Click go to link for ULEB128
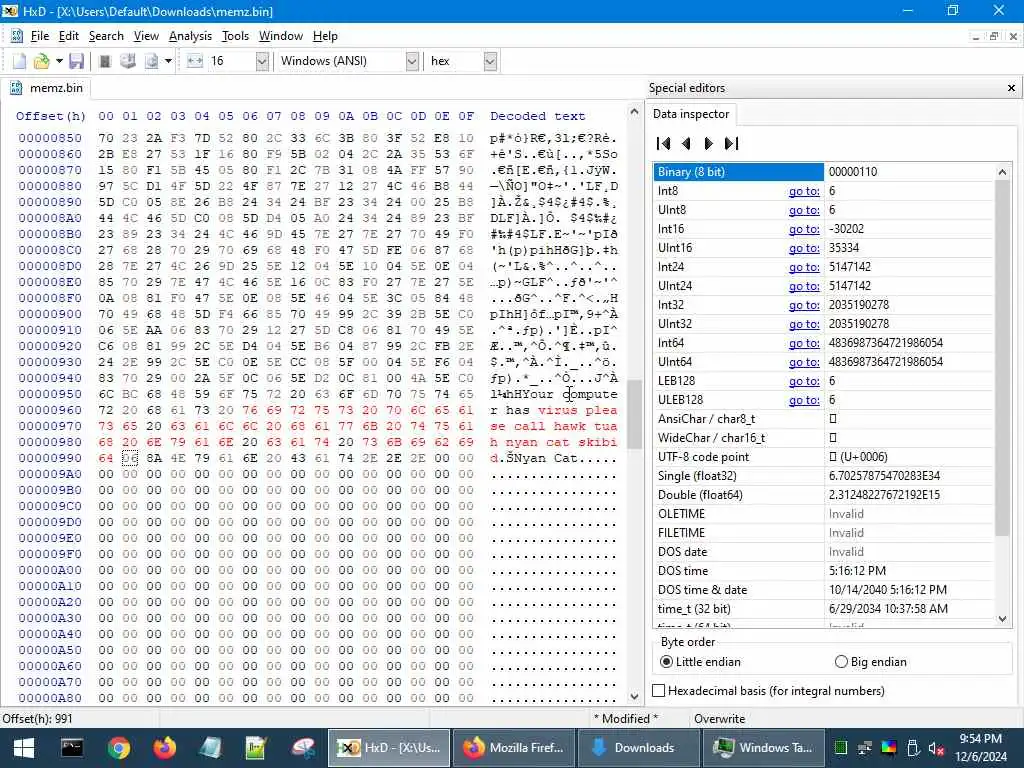The height and width of the screenshot is (768, 1024). pos(804,400)
